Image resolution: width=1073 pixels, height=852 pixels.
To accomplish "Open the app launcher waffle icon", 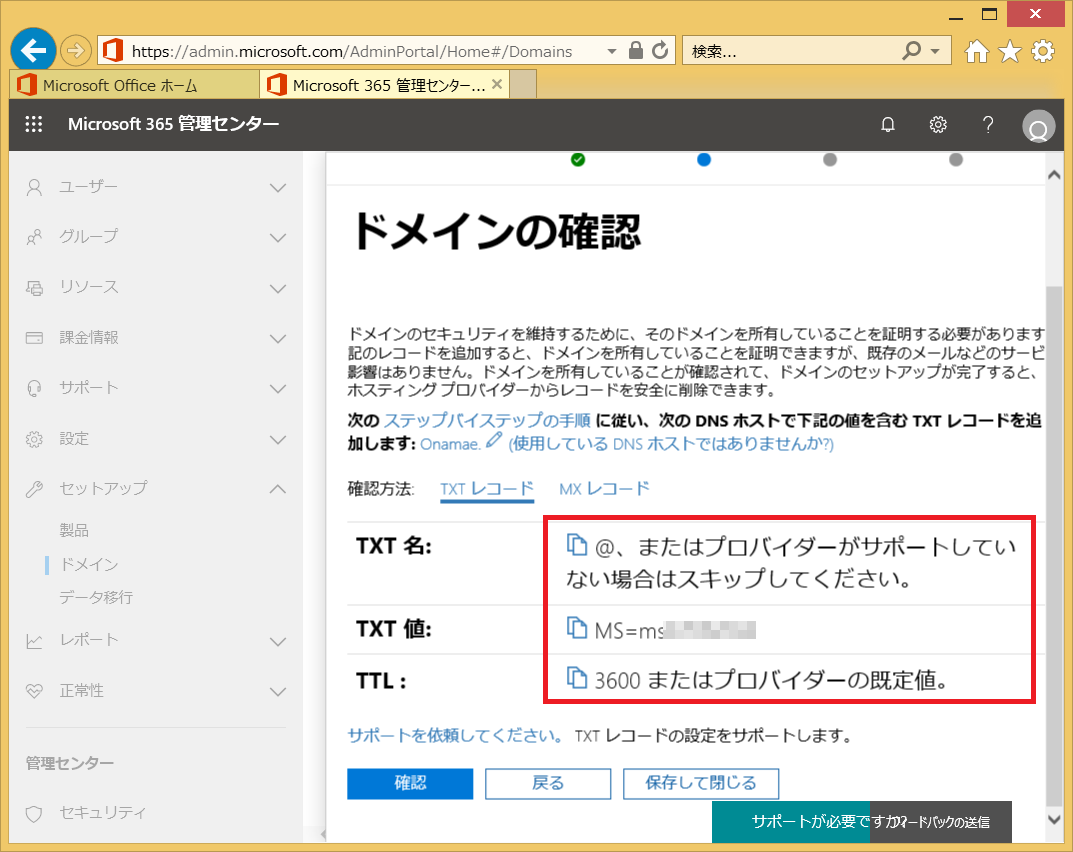I will pos(34,124).
